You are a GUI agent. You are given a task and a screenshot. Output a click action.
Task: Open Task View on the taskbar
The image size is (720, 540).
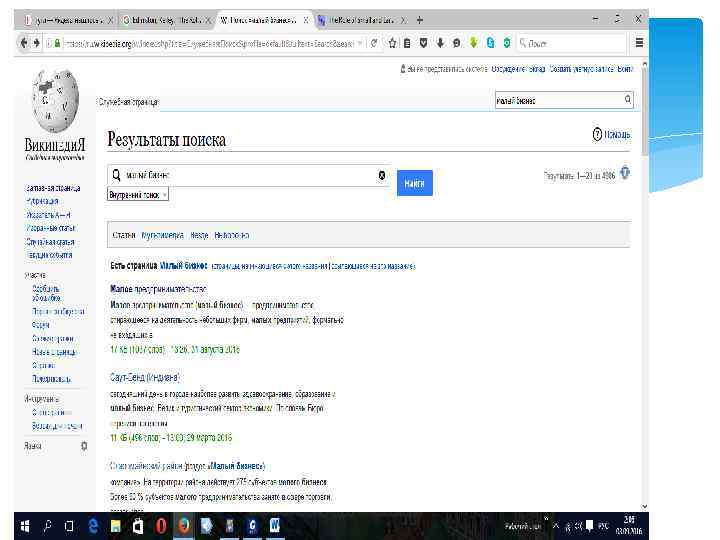69,526
